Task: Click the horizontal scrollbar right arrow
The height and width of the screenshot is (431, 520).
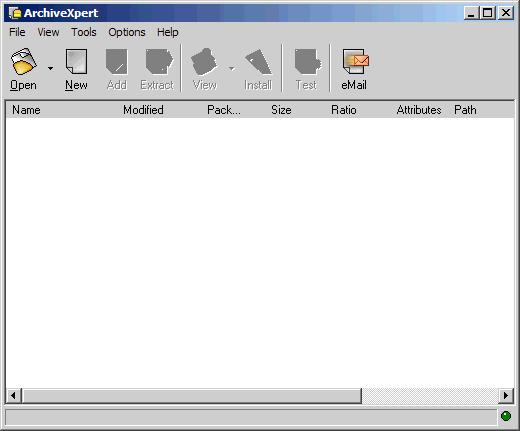Action: coord(506,396)
